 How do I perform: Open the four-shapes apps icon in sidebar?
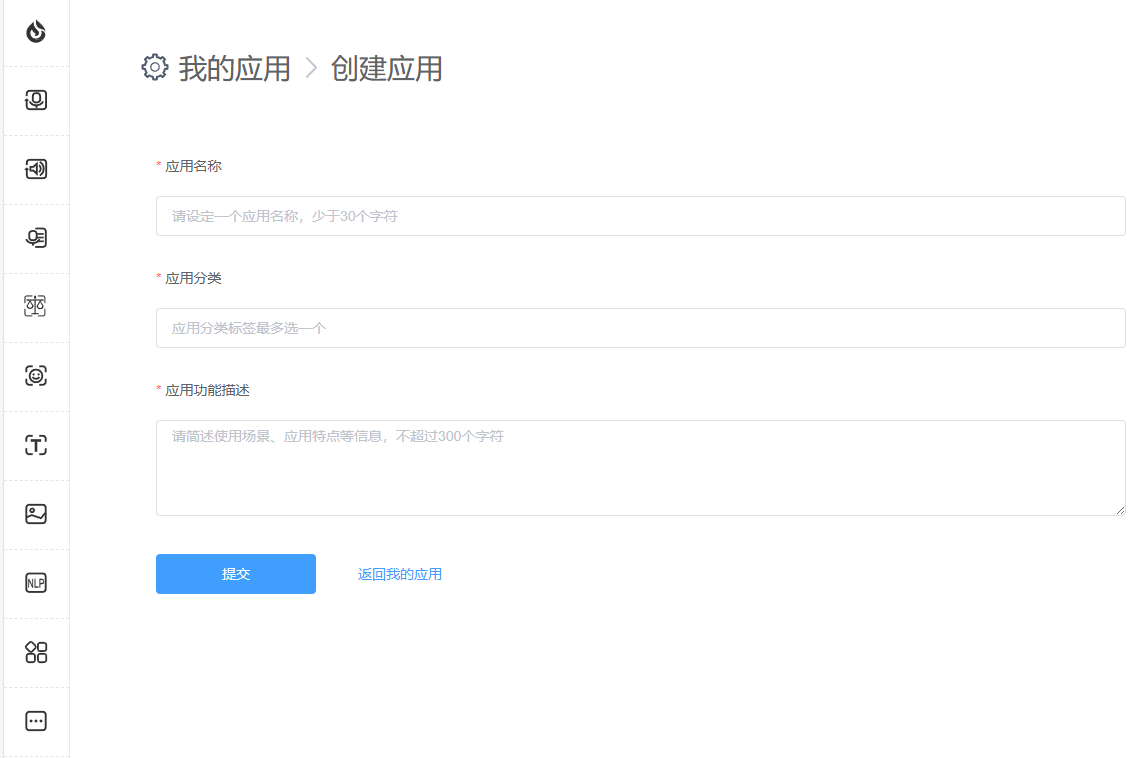click(36, 652)
